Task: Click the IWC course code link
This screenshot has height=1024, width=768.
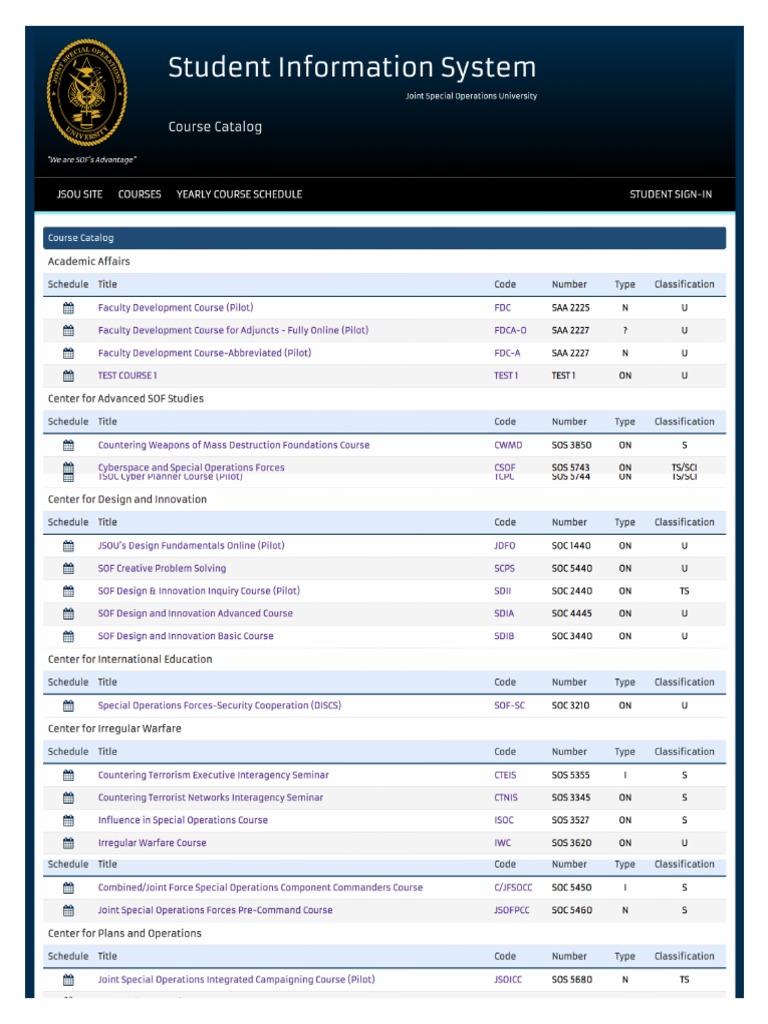Action: pos(502,843)
